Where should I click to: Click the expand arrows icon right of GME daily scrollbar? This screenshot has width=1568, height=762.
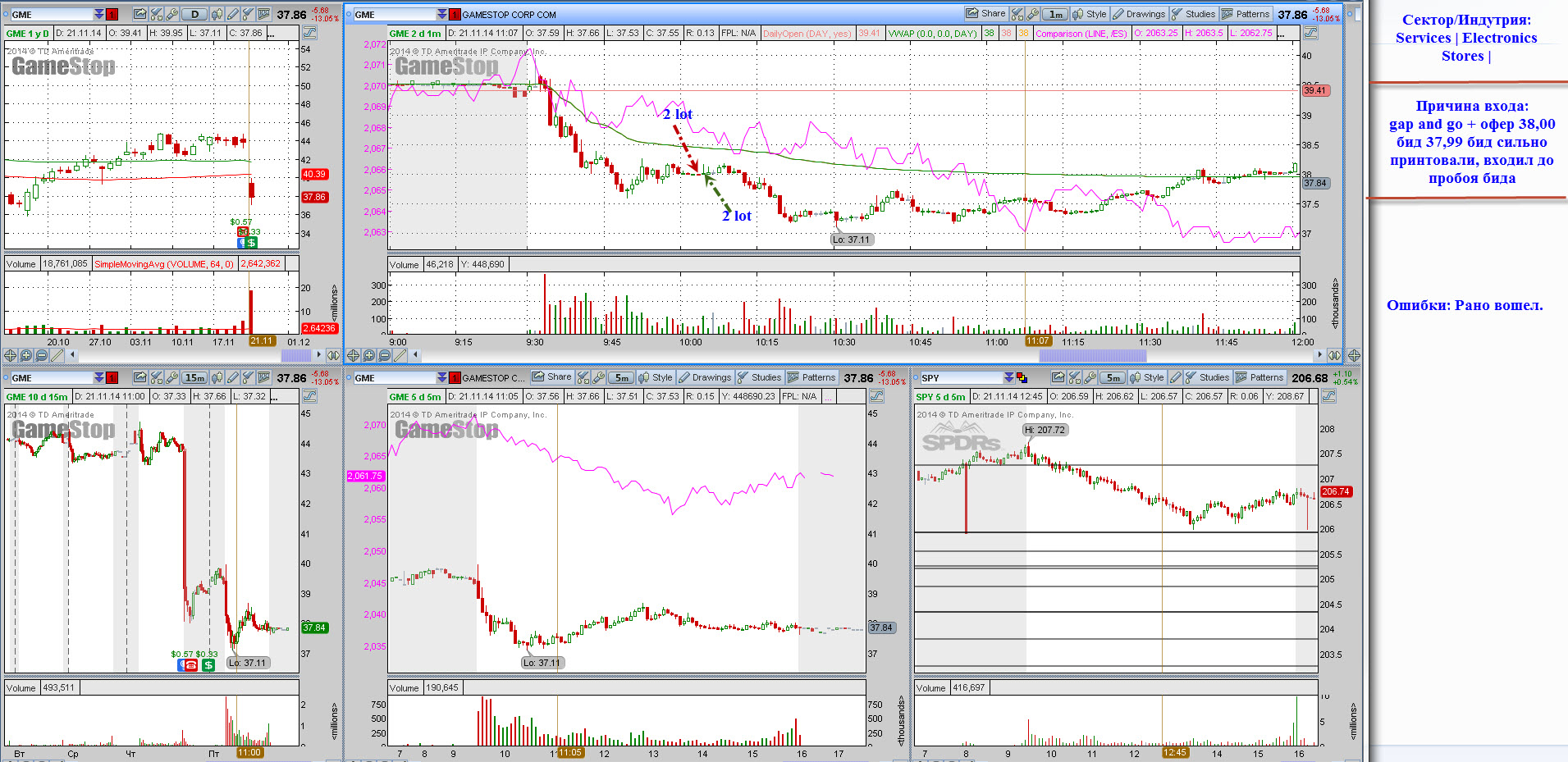pos(333,355)
